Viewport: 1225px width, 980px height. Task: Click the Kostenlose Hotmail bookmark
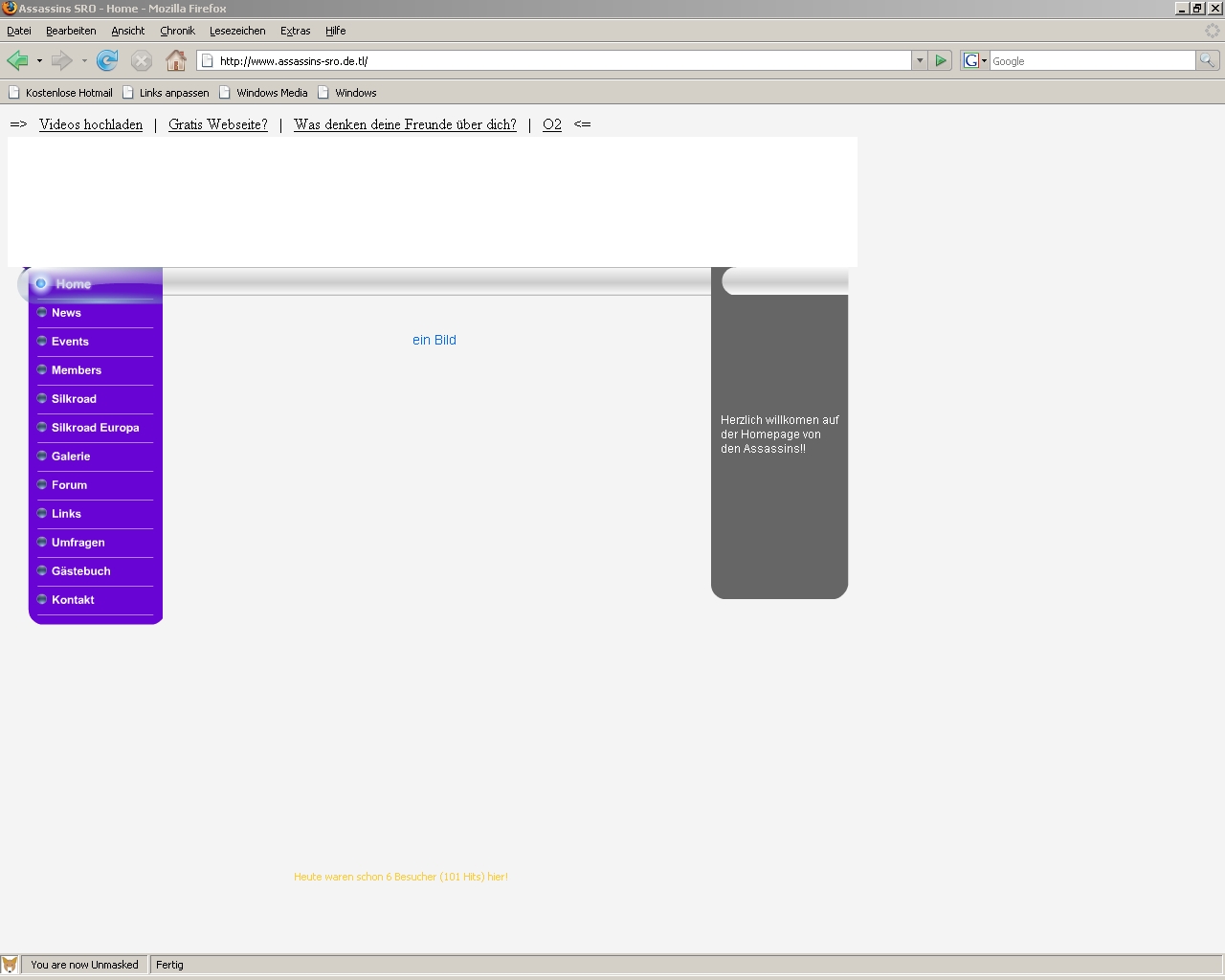[60, 93]
